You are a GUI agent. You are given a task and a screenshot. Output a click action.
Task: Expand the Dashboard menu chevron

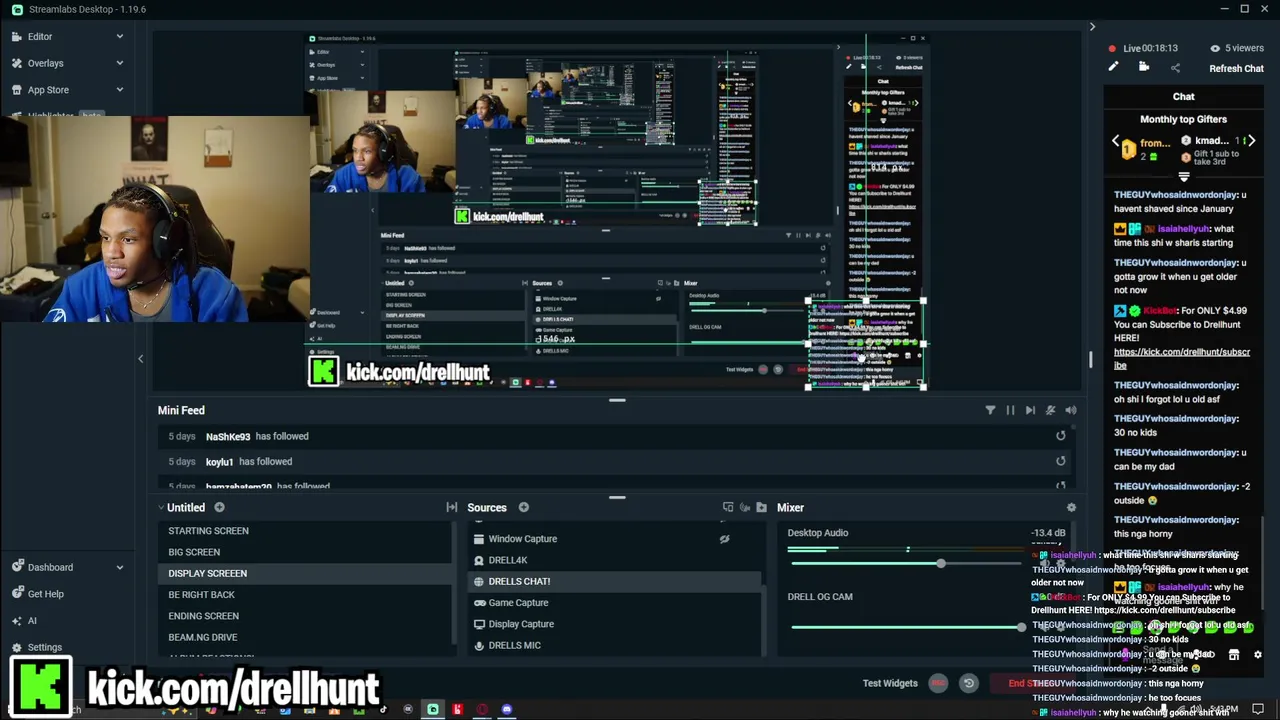(119, 567)
